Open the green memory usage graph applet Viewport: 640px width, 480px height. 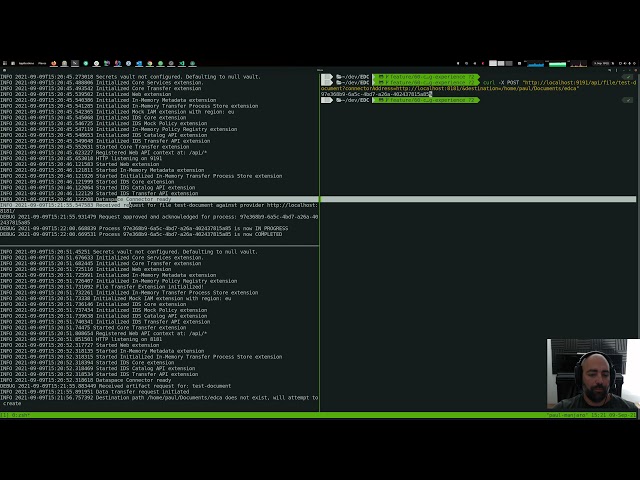coord(557,64)
